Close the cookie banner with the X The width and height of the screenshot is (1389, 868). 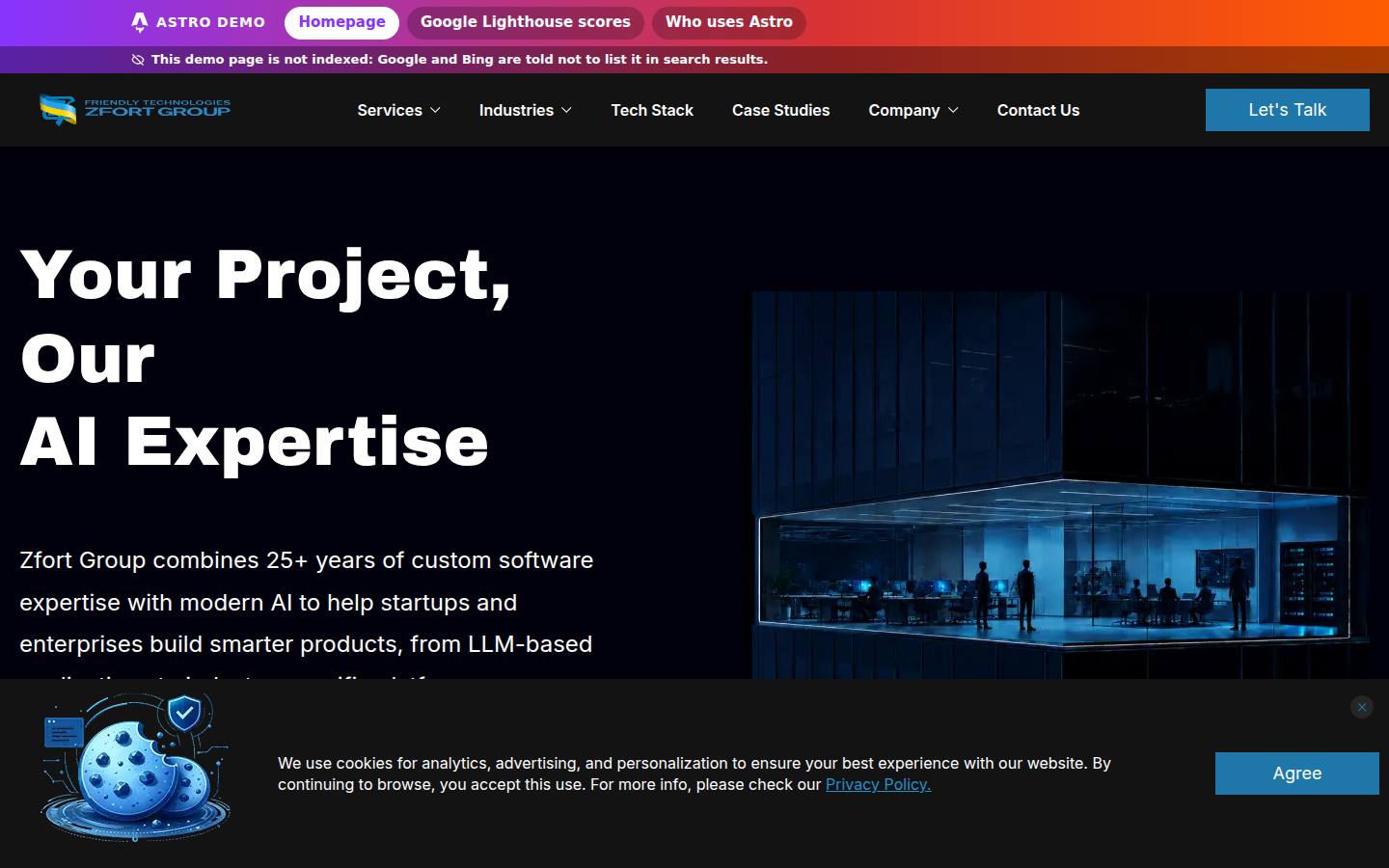1361,707
